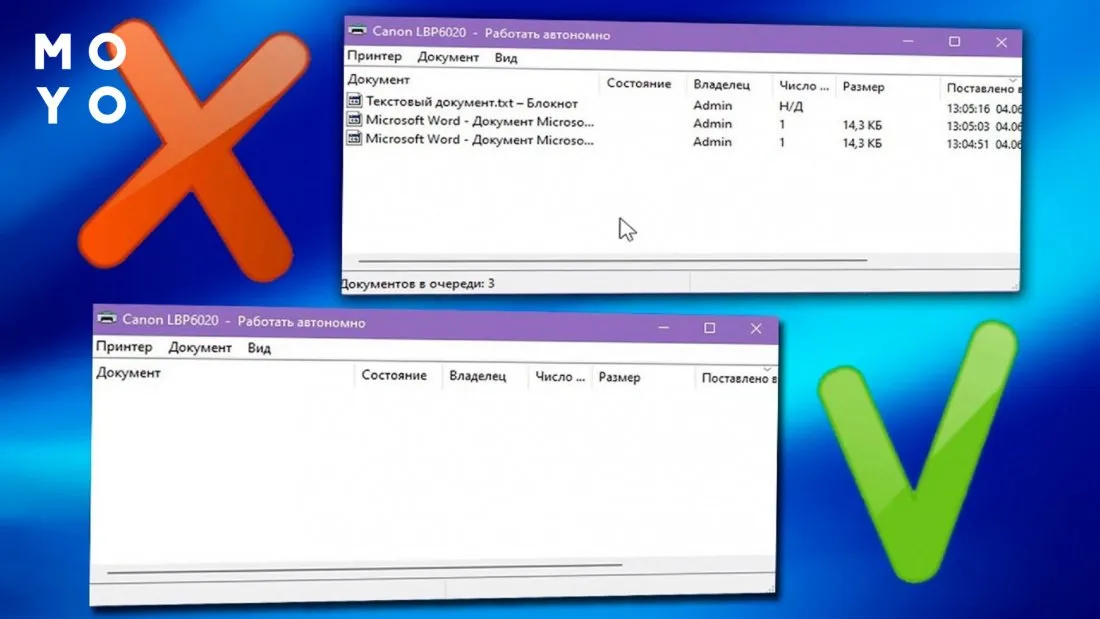
Task: Click the title Canon LBP6020 of the empty queue window
Action: click(x=170, y=320)
